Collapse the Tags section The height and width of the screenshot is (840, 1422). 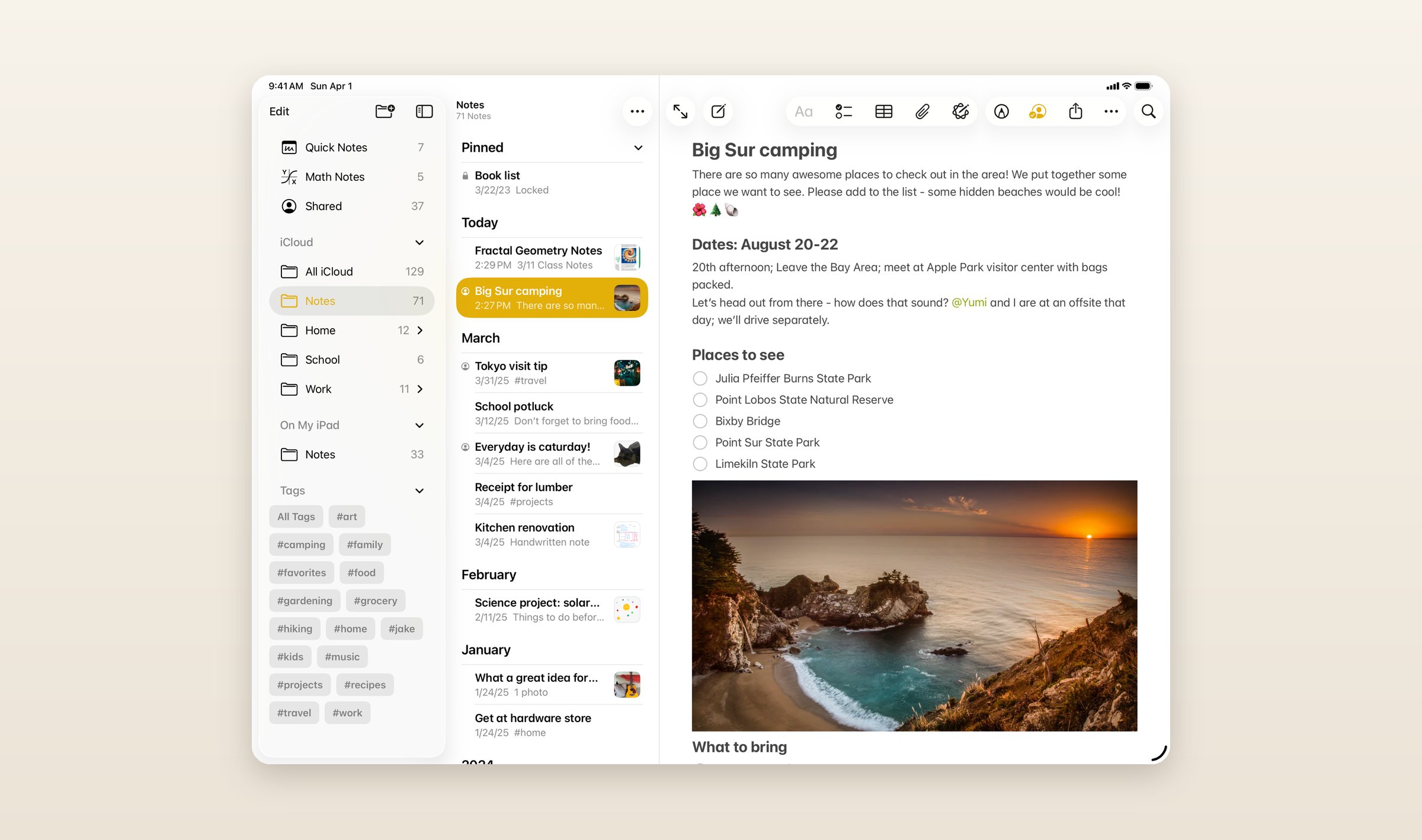tap(419, 490)
